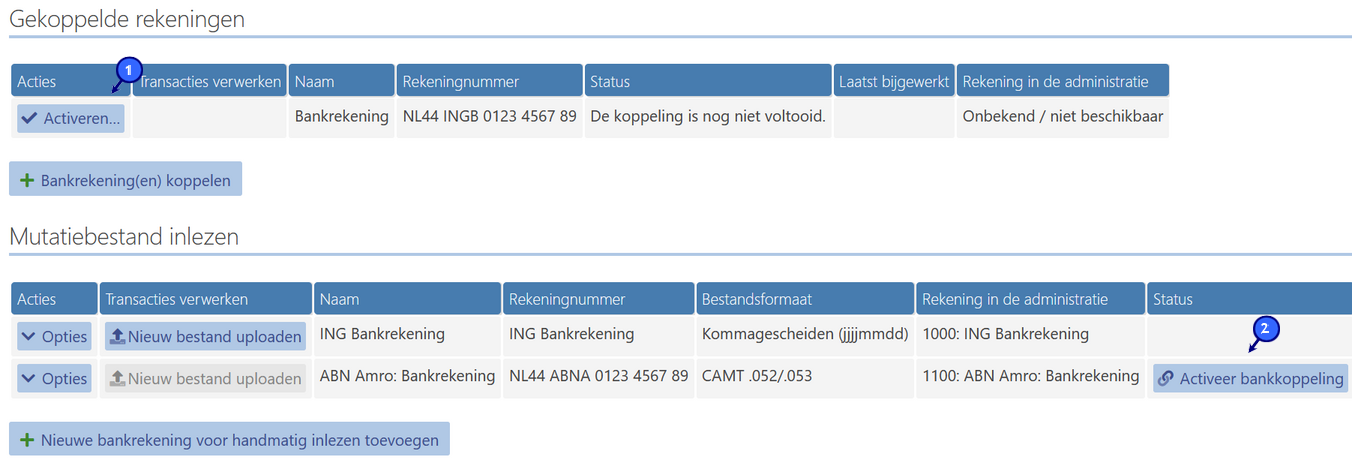Select the NL44 INGB 0123 4567 89 cell

coord(489,116)
